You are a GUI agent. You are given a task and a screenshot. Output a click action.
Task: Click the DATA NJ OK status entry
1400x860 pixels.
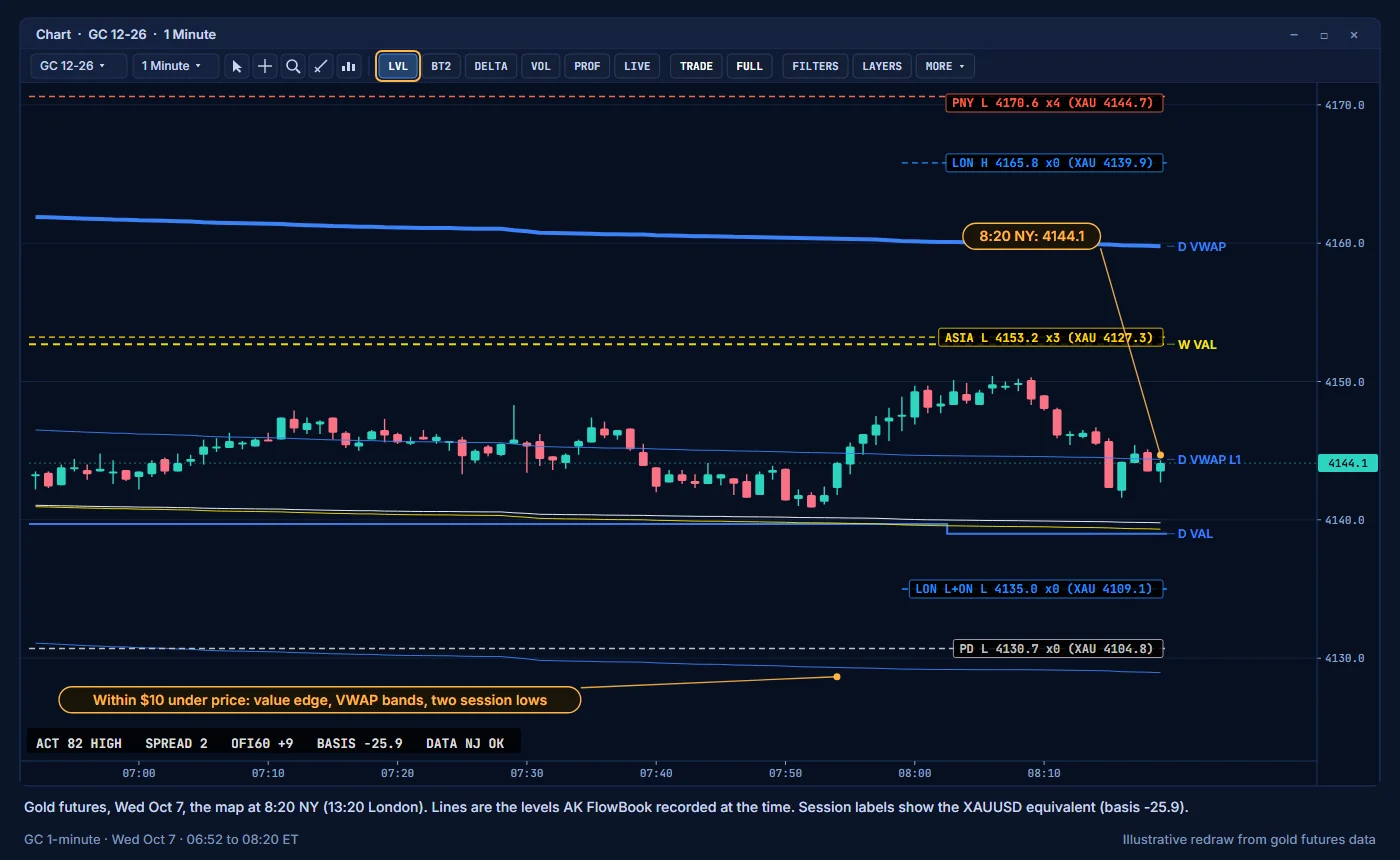point(465,743)
